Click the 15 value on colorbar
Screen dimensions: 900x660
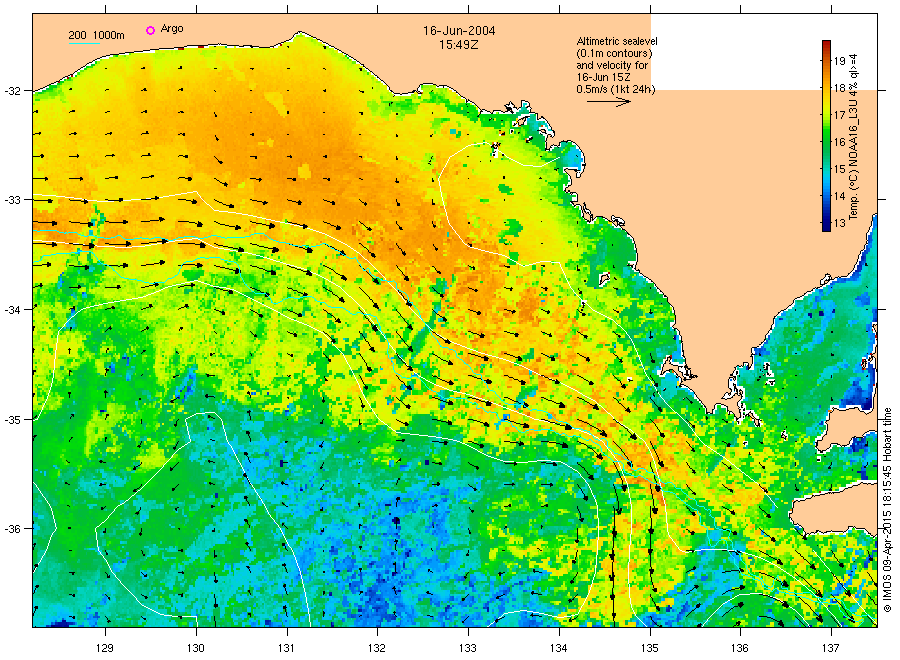(839, 169)
